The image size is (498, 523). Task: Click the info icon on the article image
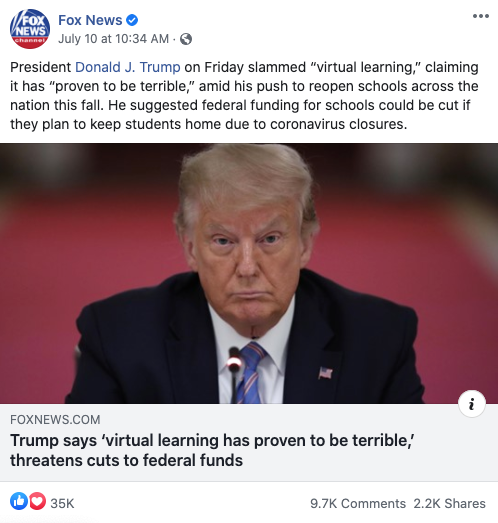(x=472, y=404)
